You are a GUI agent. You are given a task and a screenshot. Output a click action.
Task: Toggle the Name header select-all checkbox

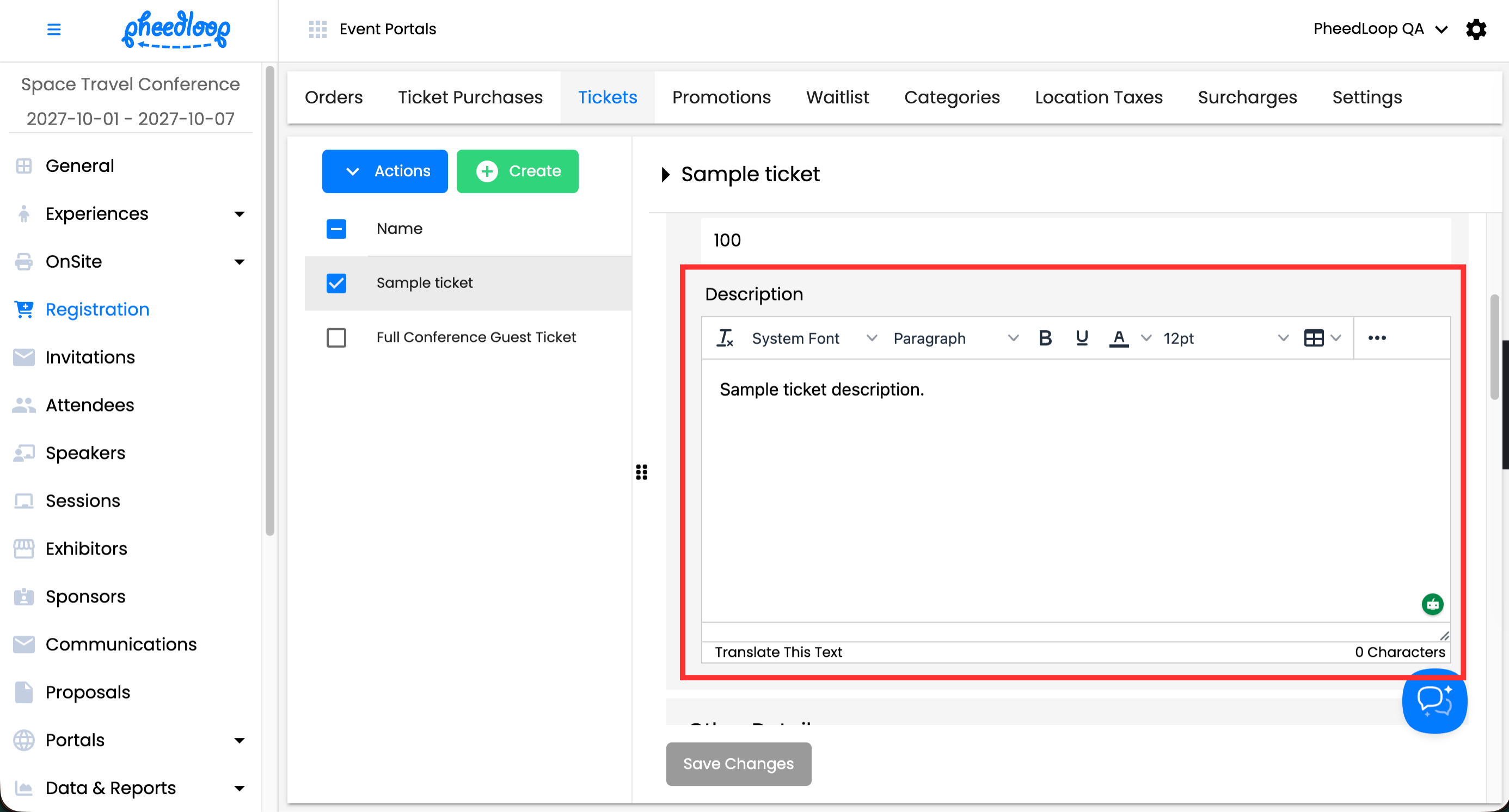click(x=336, y=229)
